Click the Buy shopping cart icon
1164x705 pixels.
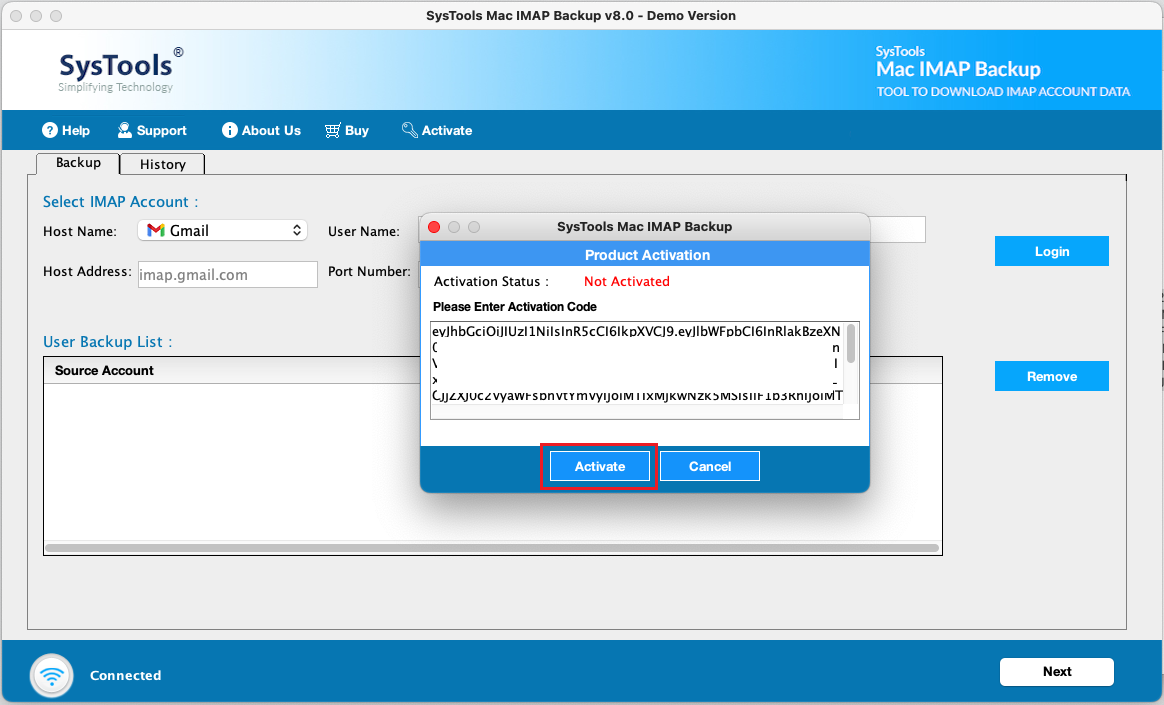(x=333, y=131)
